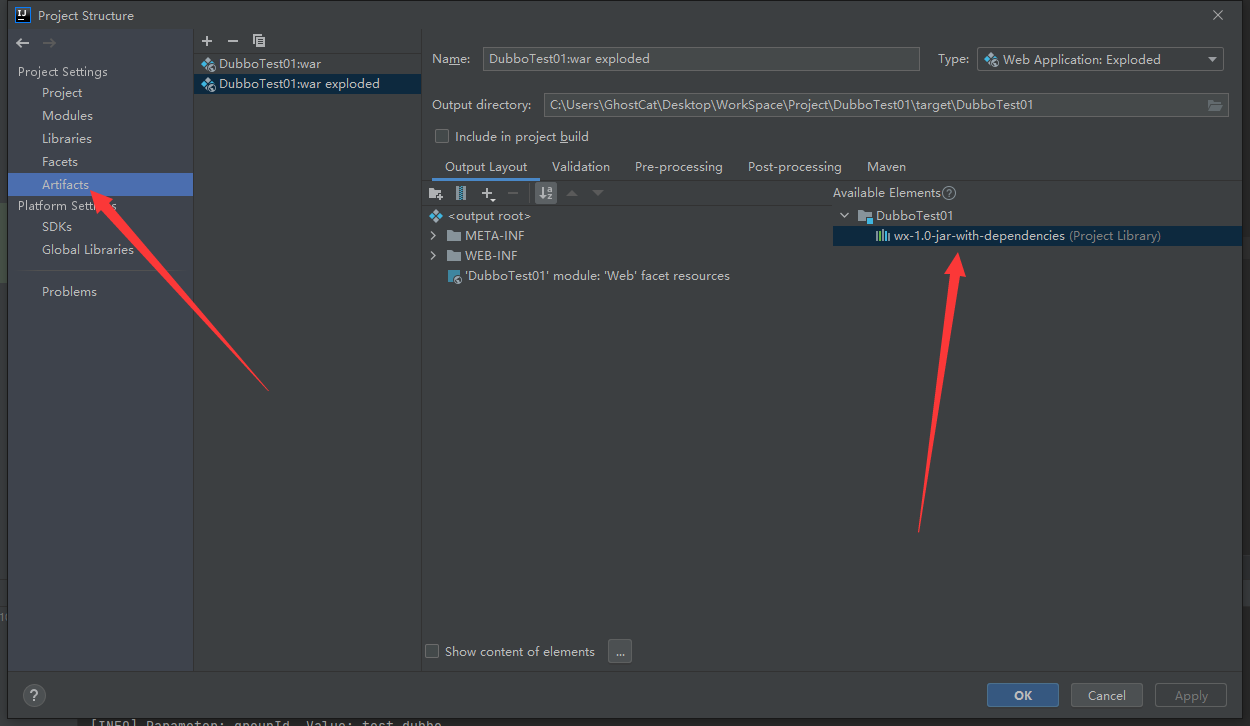Switch to the Output Layout tab
The height and width of the screenshot is (726, 1250).
(x=486, y=167)
